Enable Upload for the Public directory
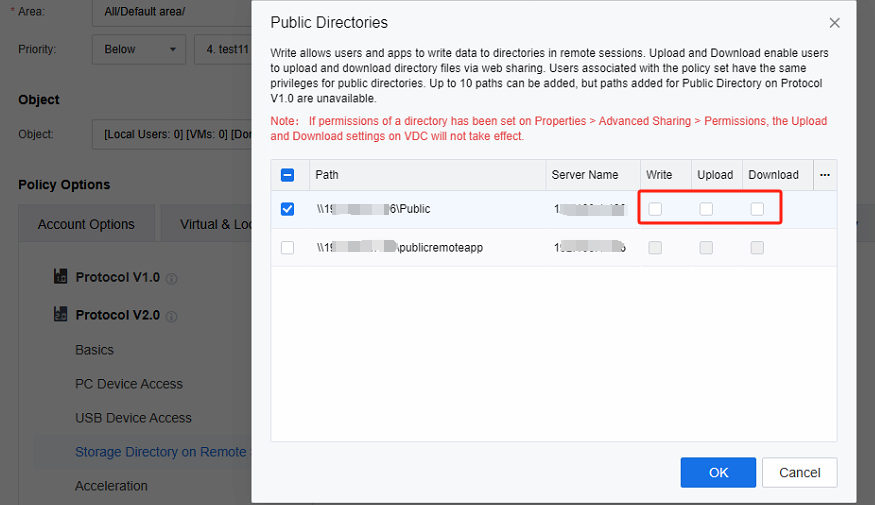The image size is (875, 505). click(706, 209)
